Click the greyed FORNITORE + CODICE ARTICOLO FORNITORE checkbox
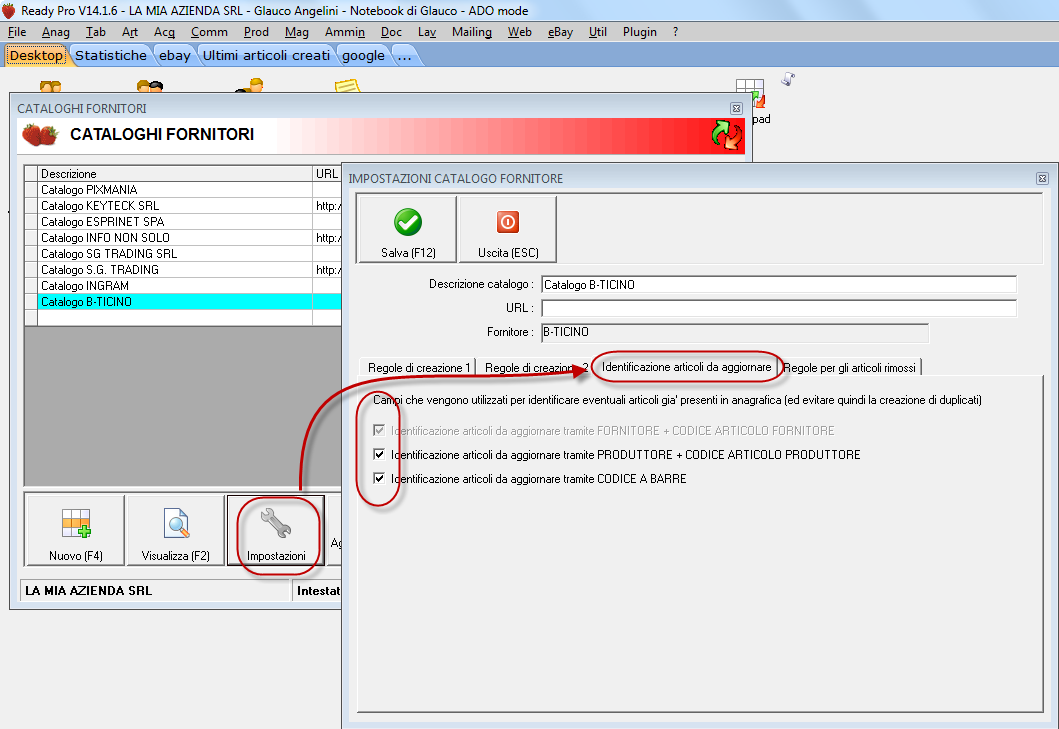Screen dimensions: 1059x729 click(379, 430)
